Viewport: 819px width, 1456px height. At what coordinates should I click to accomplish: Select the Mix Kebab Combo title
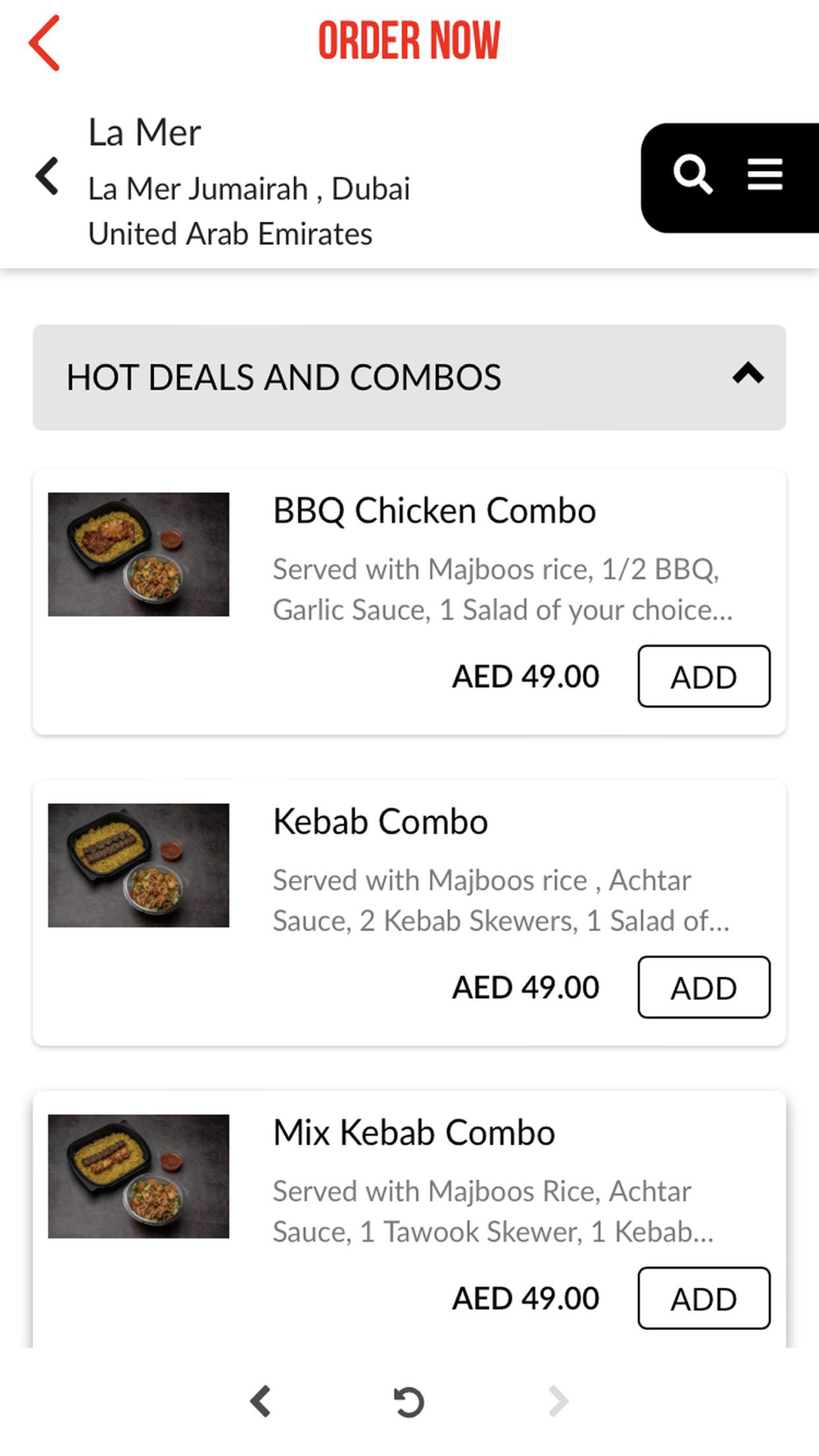(x=414, y=1133)
